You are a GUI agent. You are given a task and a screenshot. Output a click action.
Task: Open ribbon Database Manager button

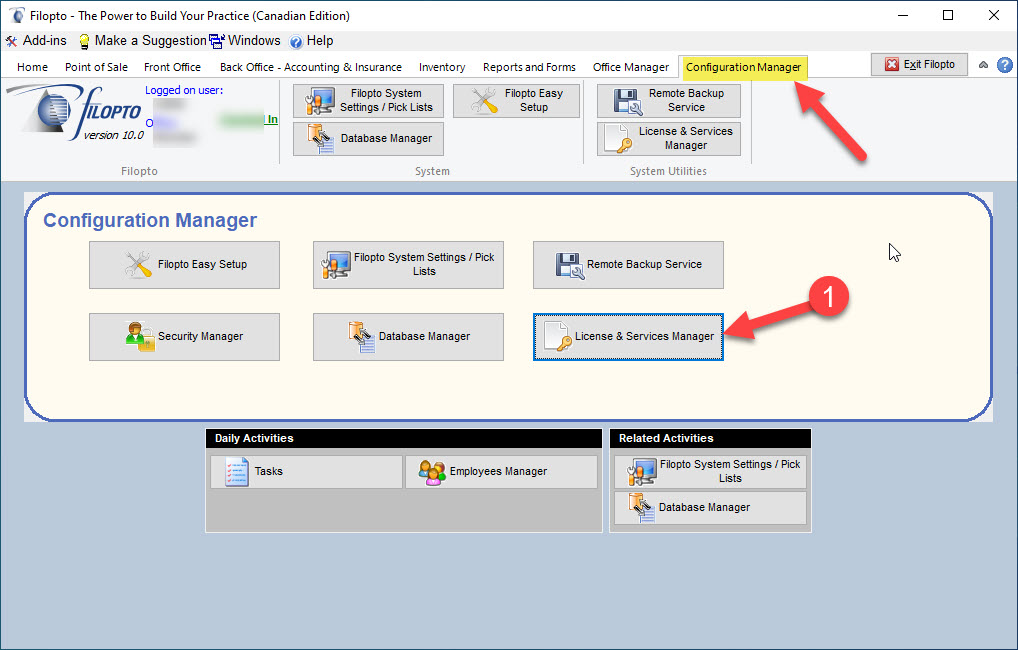coord(368,138)
